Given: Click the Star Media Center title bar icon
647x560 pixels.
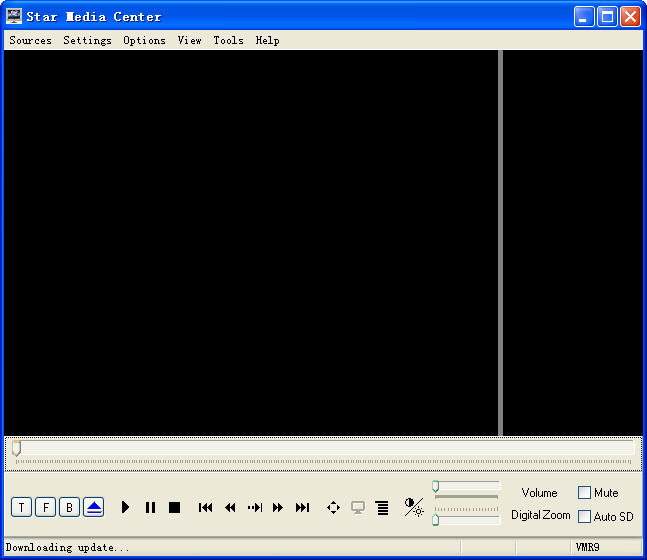Looking at the screenshot, I should point(14,17).
